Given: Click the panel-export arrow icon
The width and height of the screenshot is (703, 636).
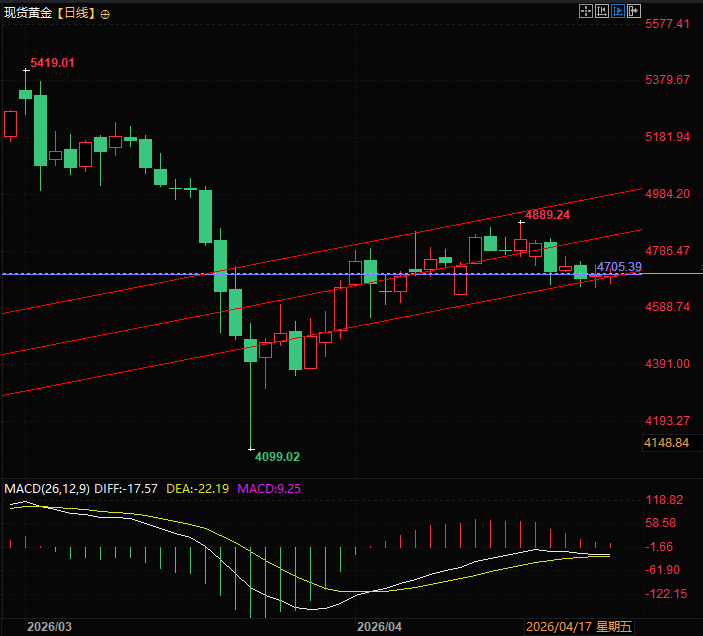Looking at the screenshot, I should click(634, 11).
